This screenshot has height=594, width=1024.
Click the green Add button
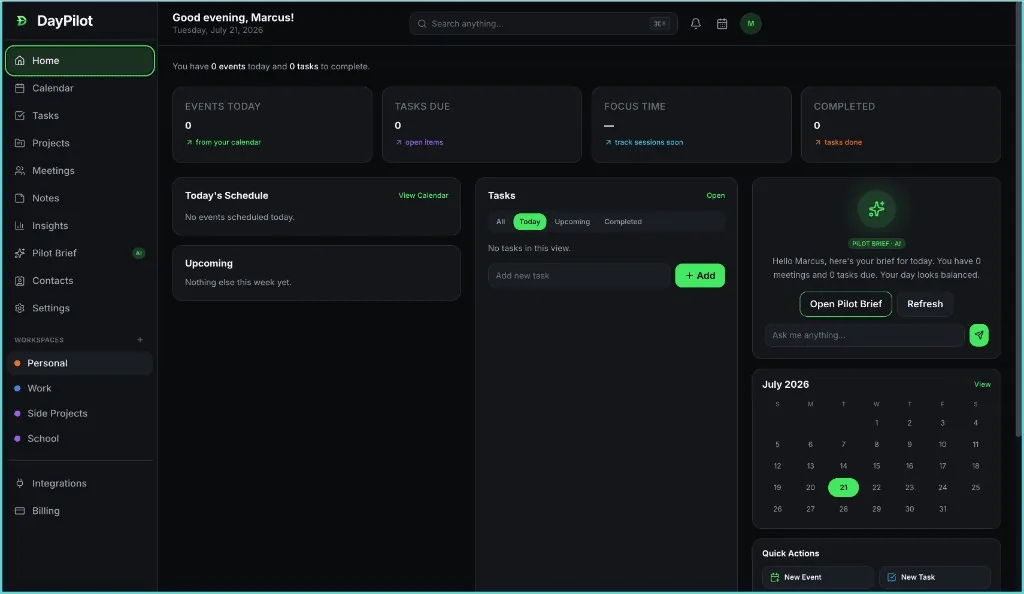point(699,276)
